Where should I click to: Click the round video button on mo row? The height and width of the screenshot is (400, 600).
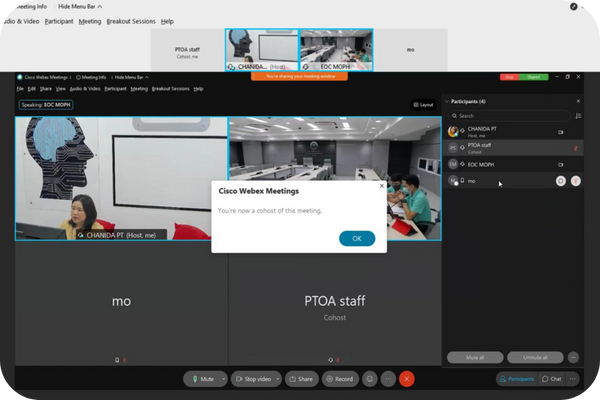[x=561, y=181]
